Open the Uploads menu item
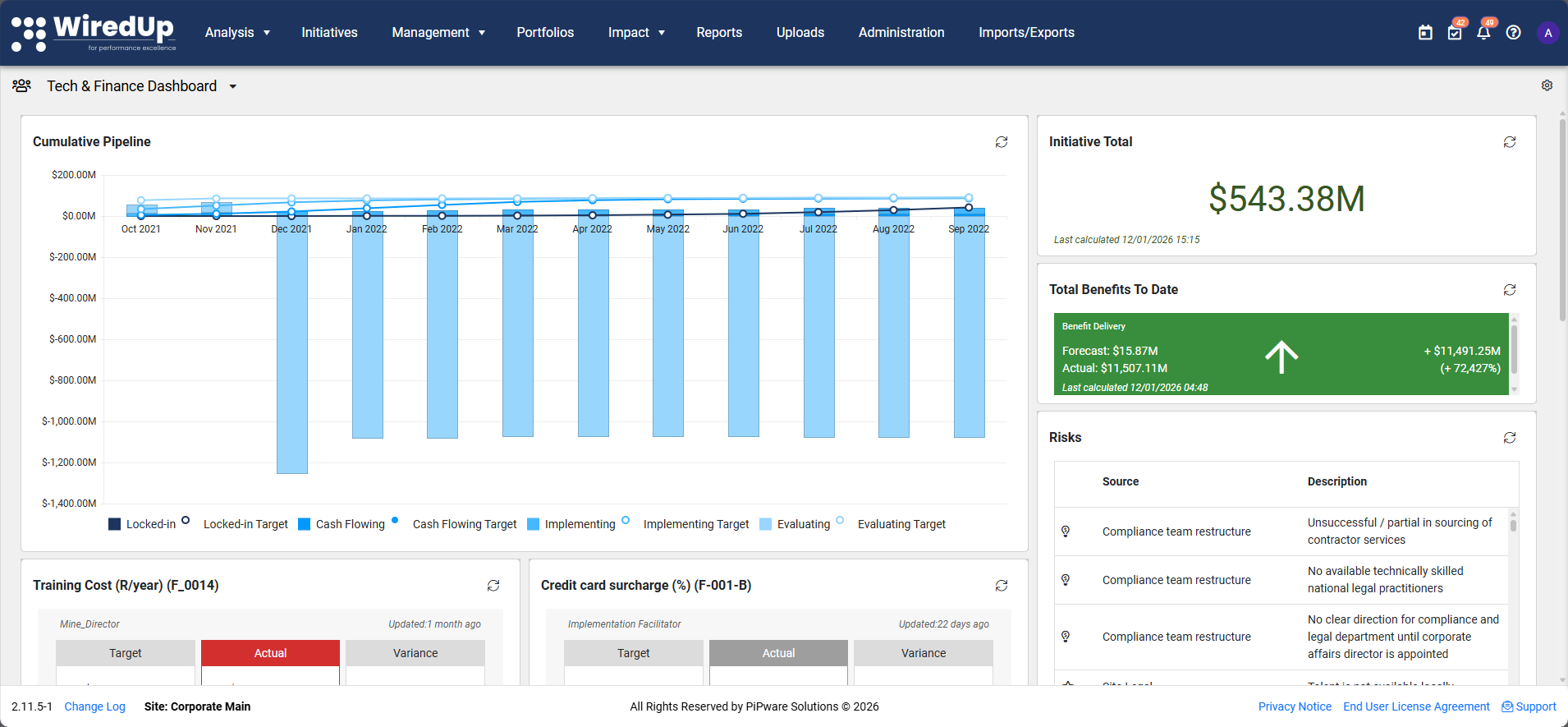The height and width of the screenshot is (727, 1568). click(x=800, y=33)
